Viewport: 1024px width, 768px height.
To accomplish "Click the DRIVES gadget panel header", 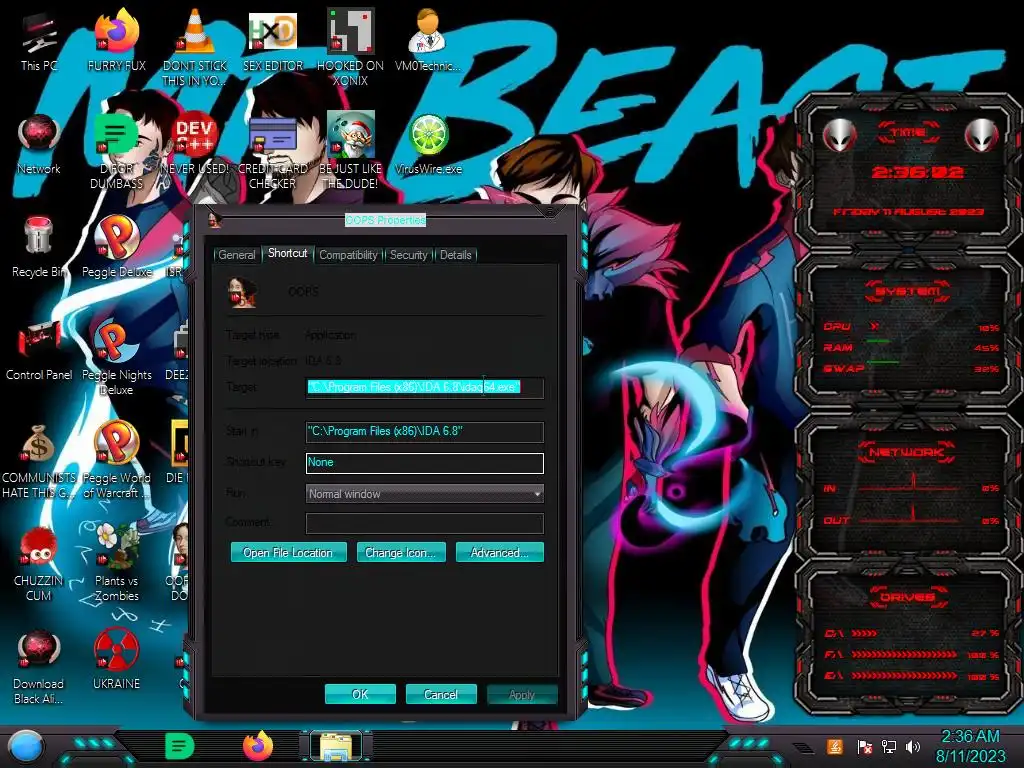I will (x=906, y=597).
